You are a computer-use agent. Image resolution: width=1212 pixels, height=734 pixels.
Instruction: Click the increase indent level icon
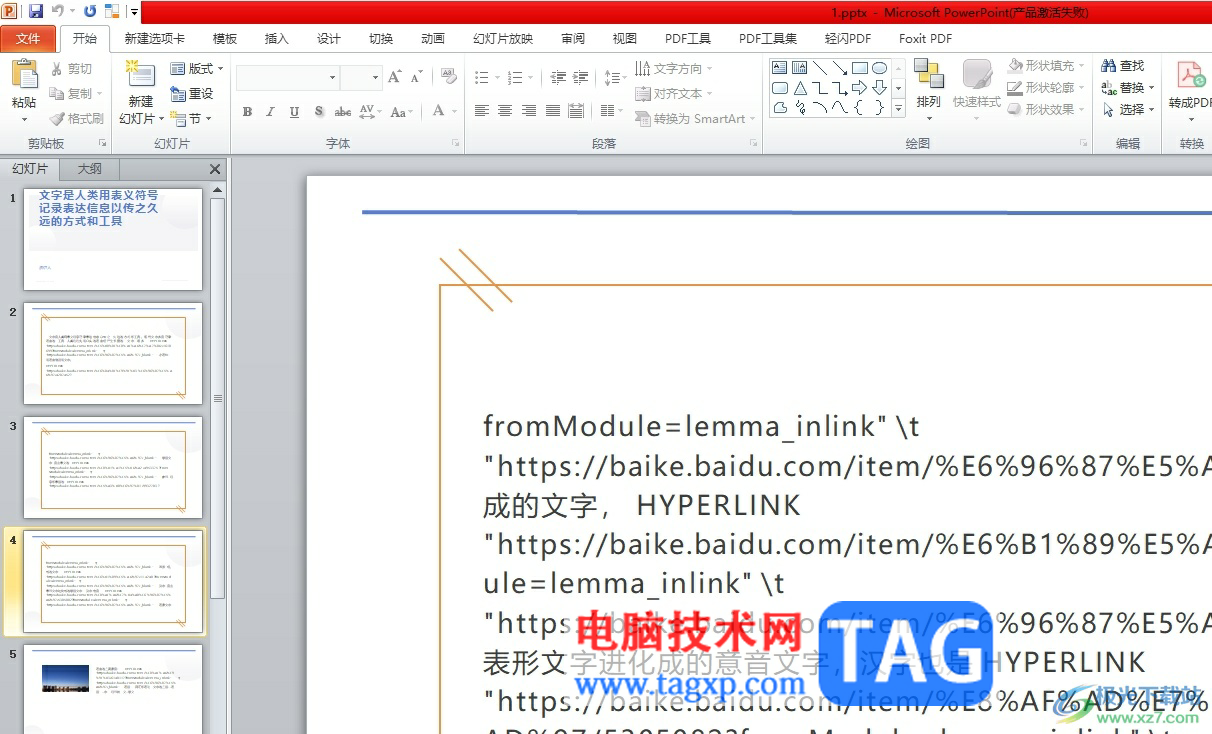click(x=581, y=77)
